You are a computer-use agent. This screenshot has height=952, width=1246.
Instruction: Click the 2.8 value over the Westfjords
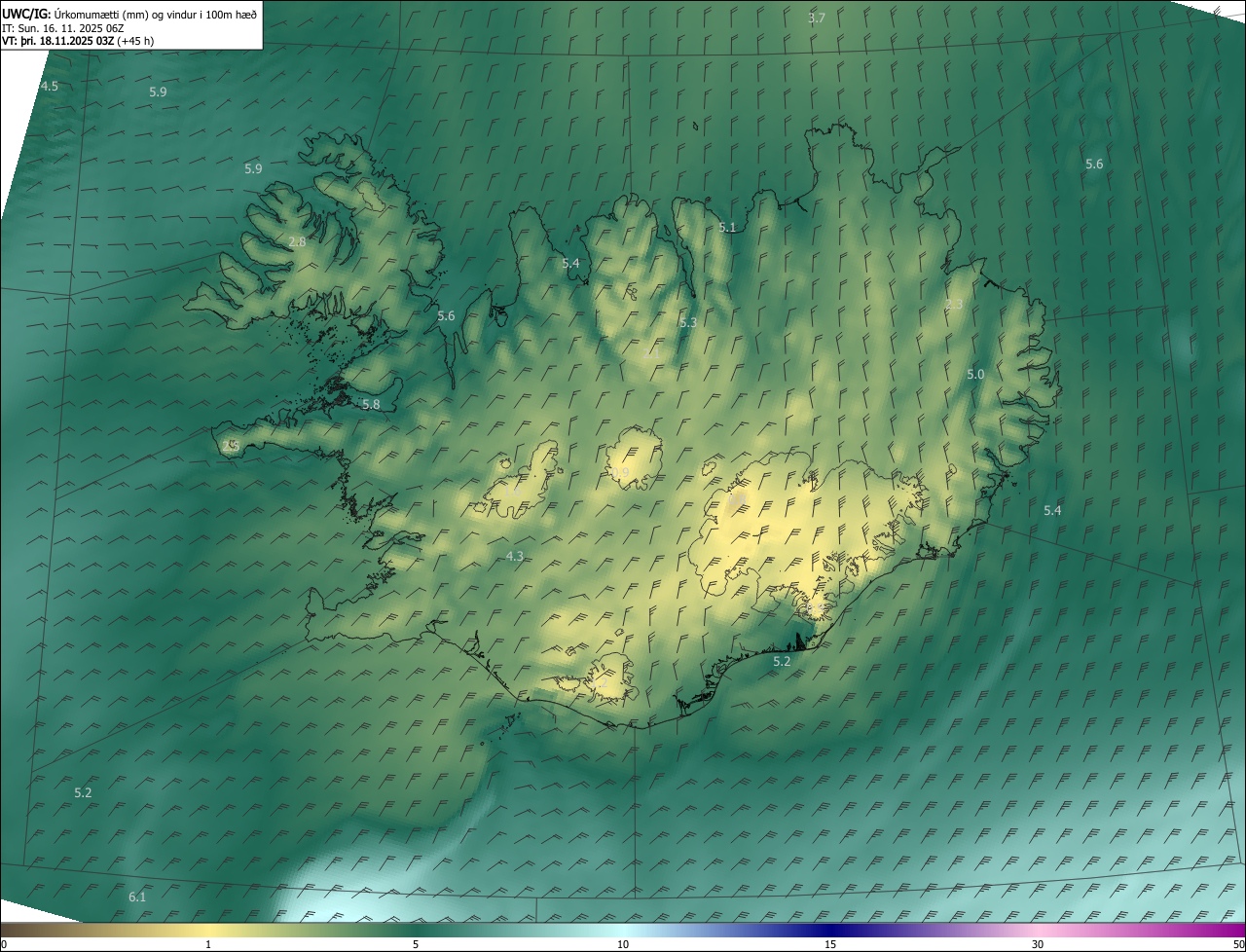coord(297,241)
